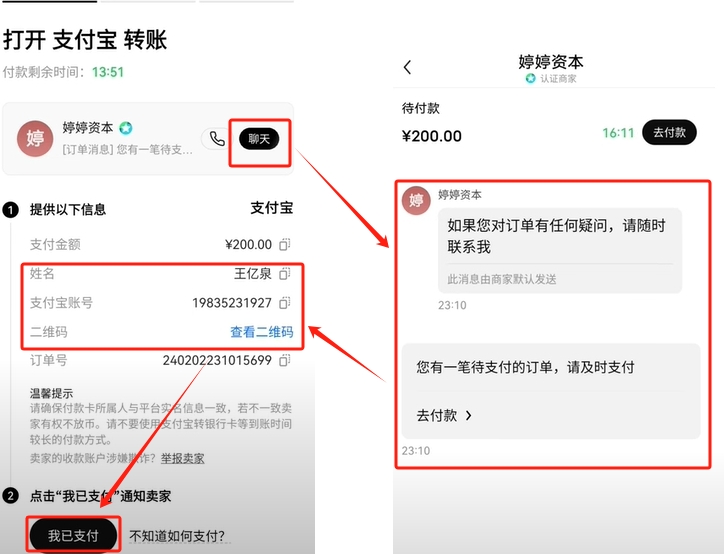Tap the phone call icon beside 婷婷资本

click(x=217, y=139)
